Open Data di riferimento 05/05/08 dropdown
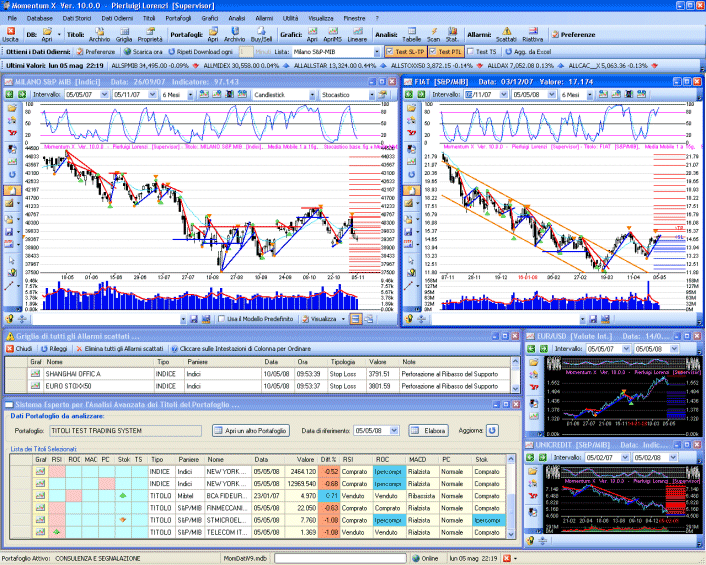The height and width of the screenshot is (565, 706). pos(394,430)
